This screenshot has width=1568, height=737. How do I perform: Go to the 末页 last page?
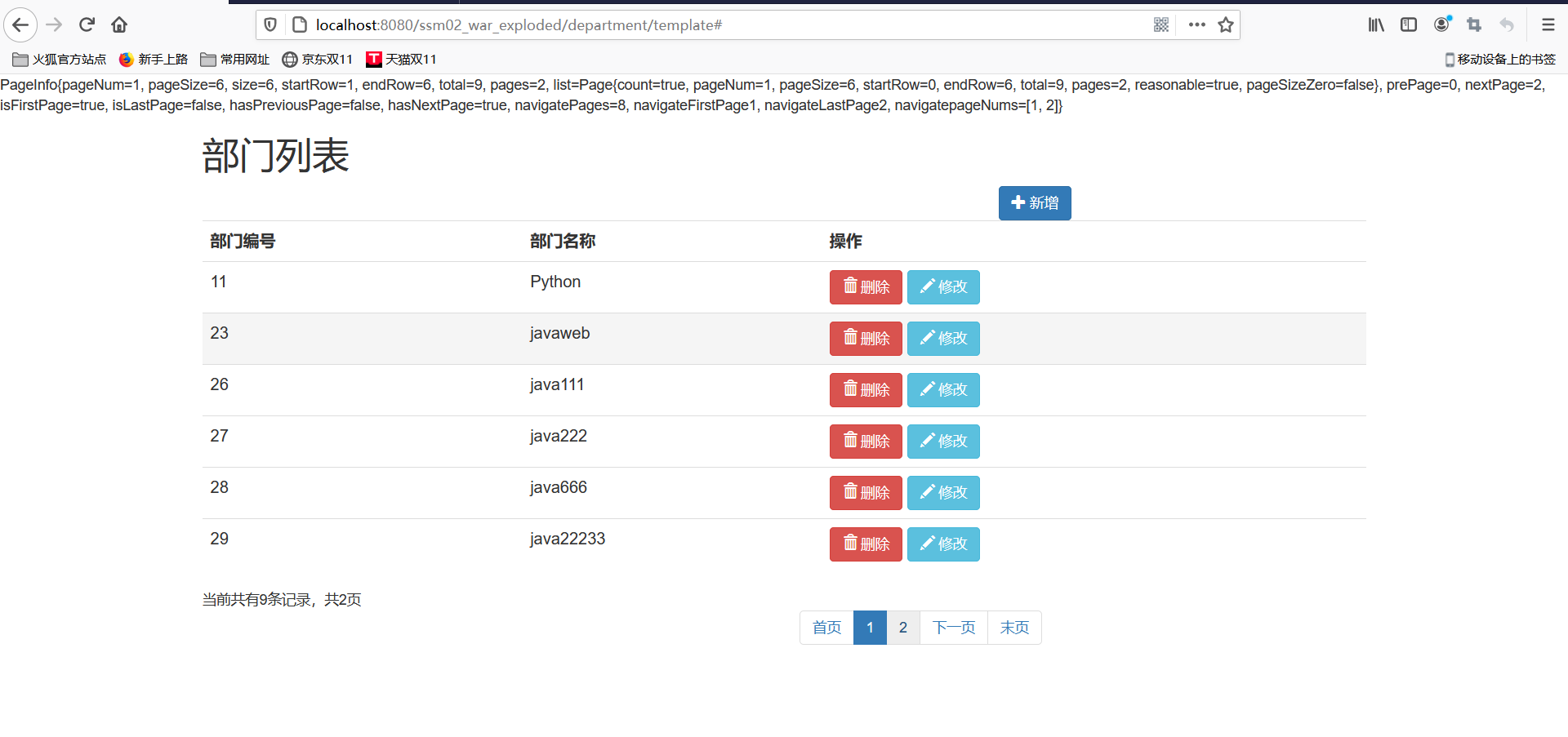coord(1014,627)
